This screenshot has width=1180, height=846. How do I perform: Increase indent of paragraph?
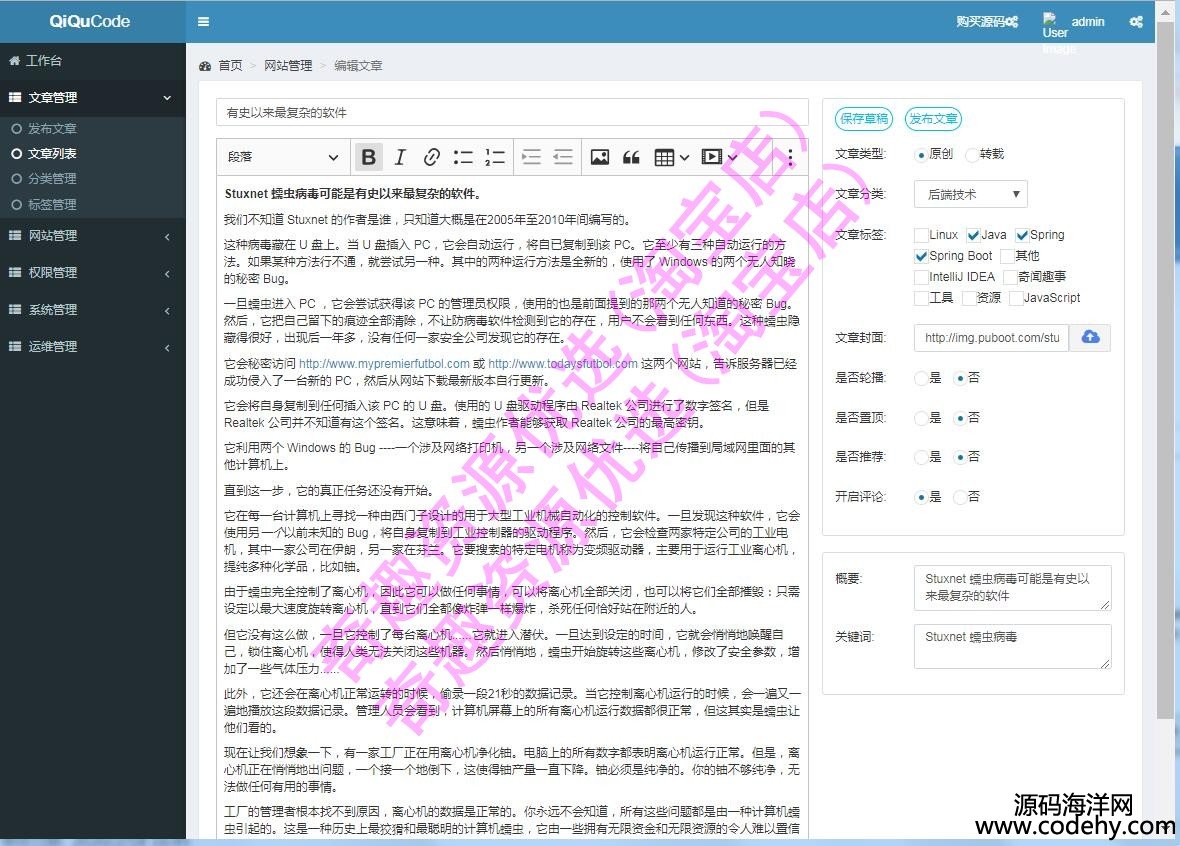[531, 157]
